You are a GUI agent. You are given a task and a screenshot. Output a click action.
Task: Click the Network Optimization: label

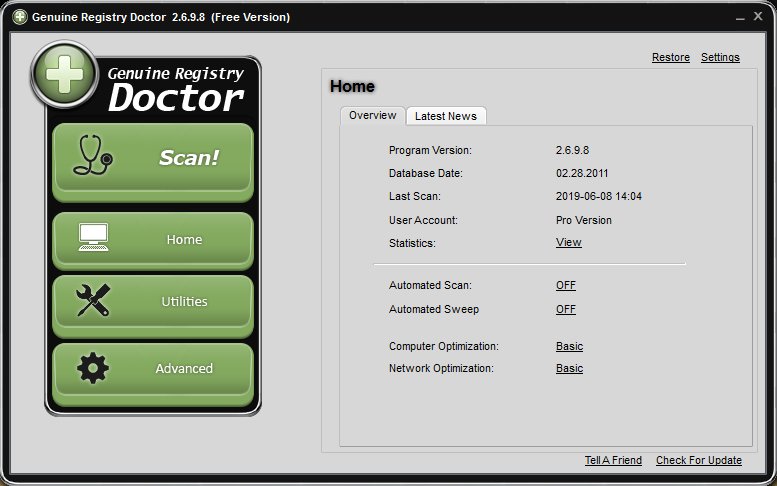[x=441, y=369]
